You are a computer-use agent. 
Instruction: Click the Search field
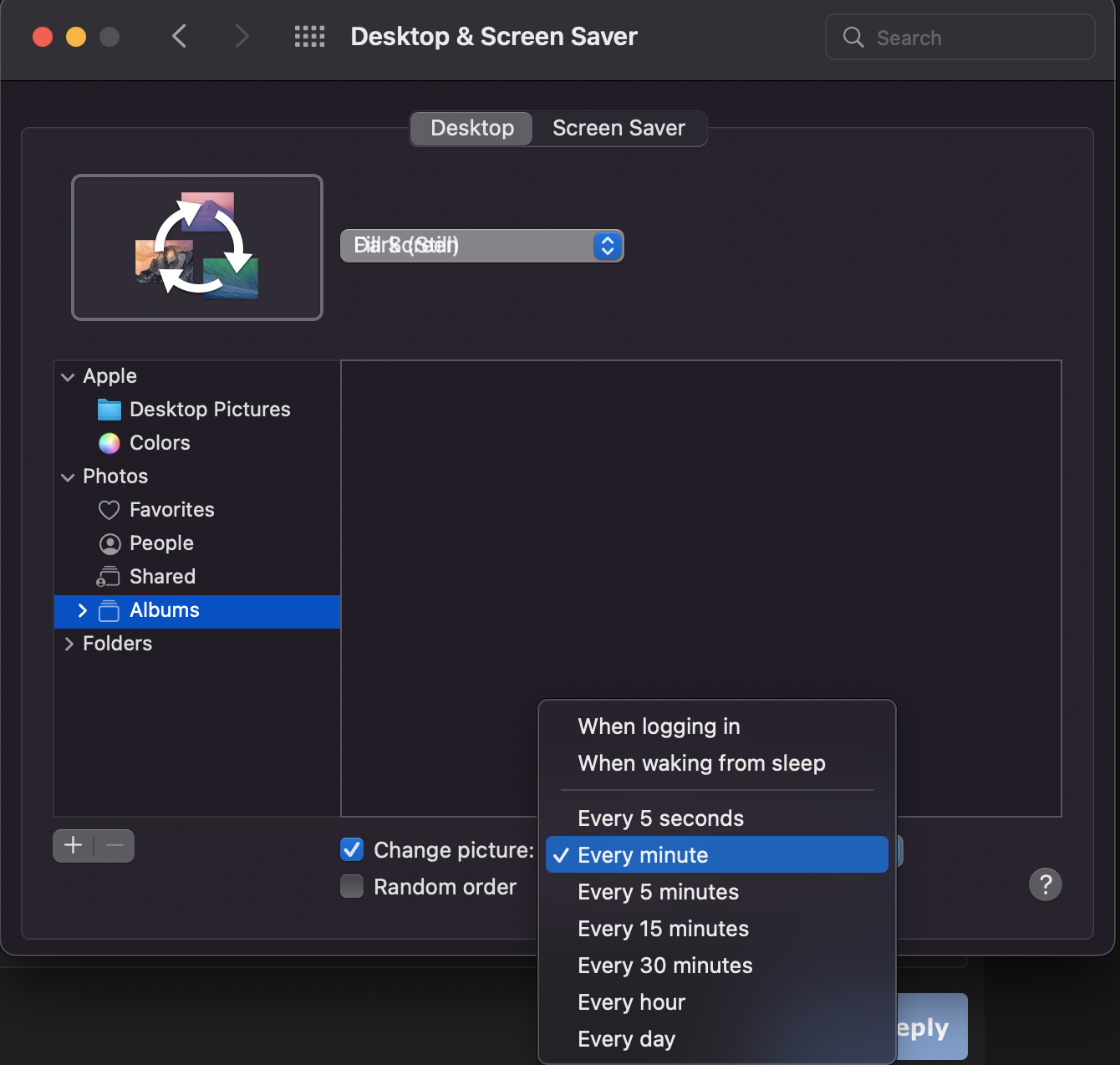click(x=960, y=37)
